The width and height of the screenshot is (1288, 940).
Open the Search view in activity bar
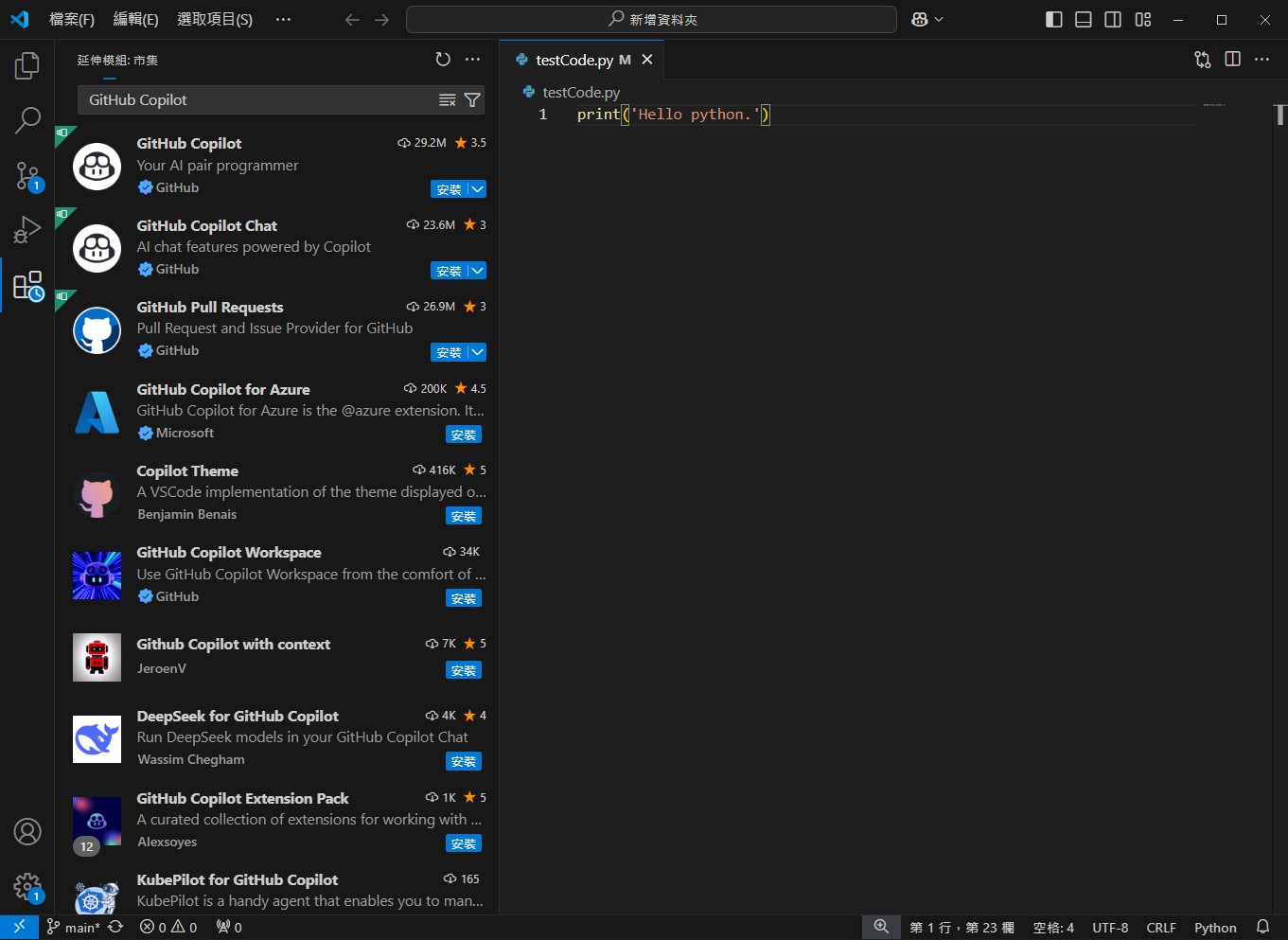click(x=27, y=120)
